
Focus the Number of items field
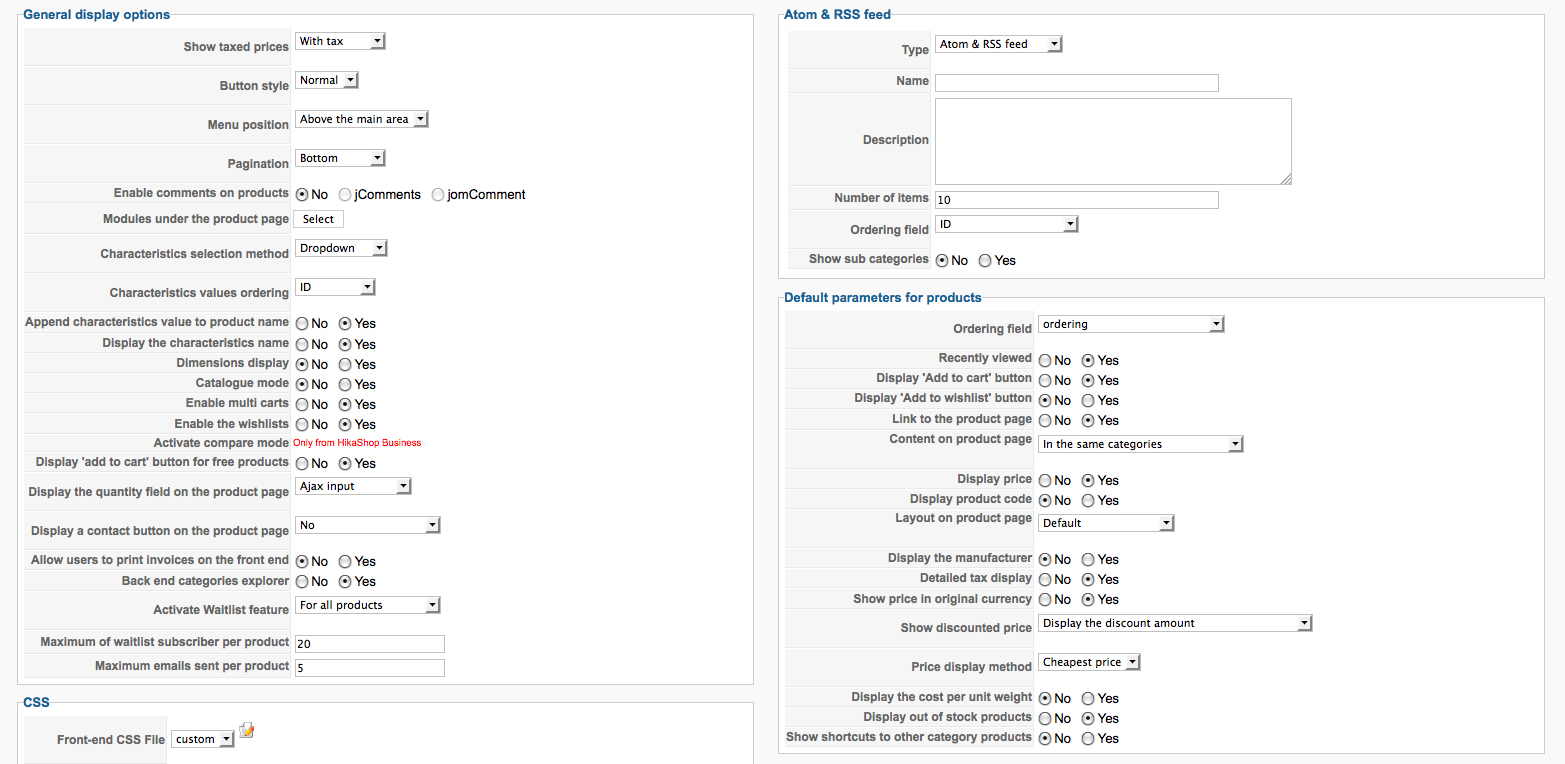coord(1076,200)
